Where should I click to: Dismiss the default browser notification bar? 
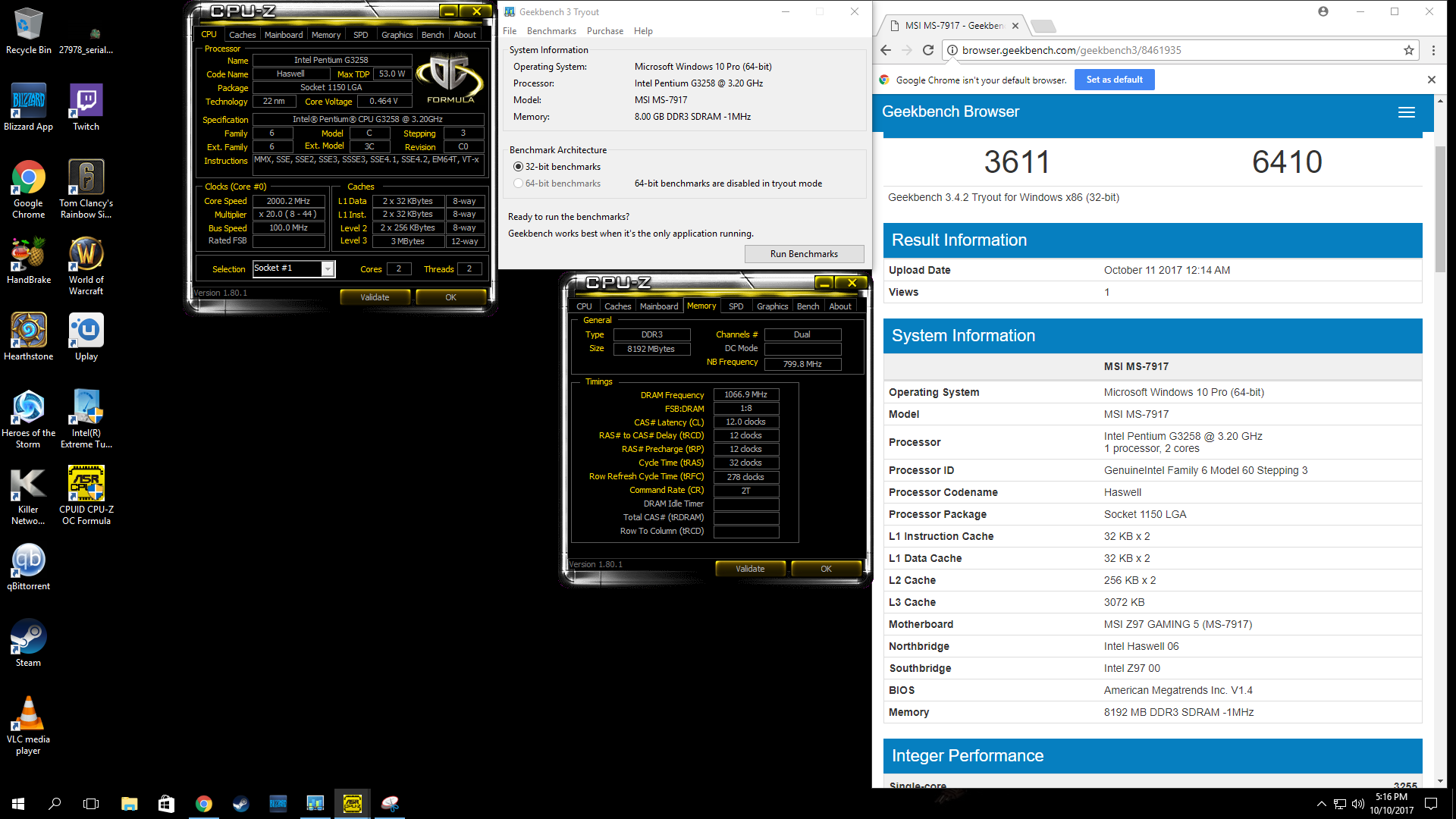(1431, 80)
